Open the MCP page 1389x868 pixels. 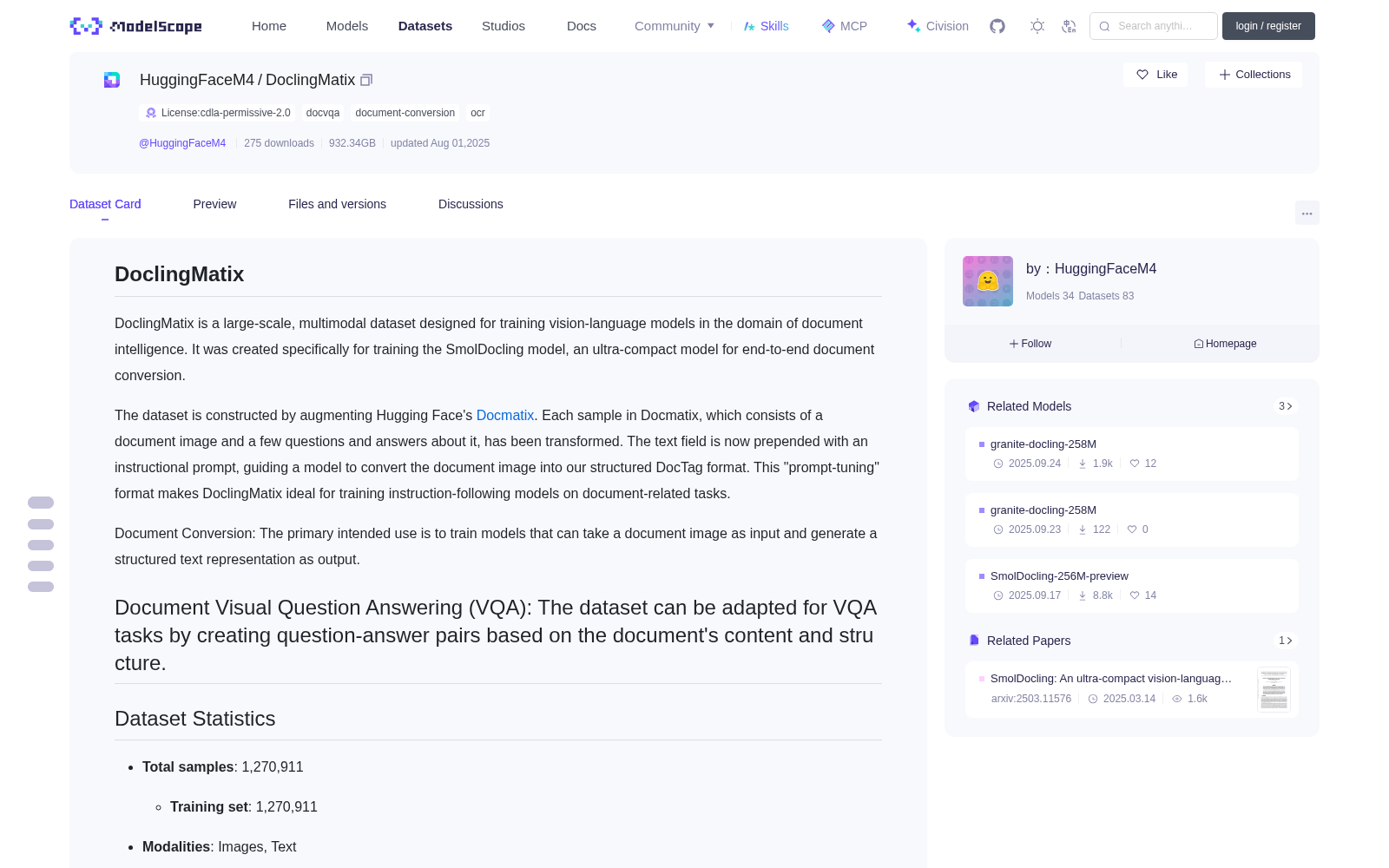(x=845, y=26)
